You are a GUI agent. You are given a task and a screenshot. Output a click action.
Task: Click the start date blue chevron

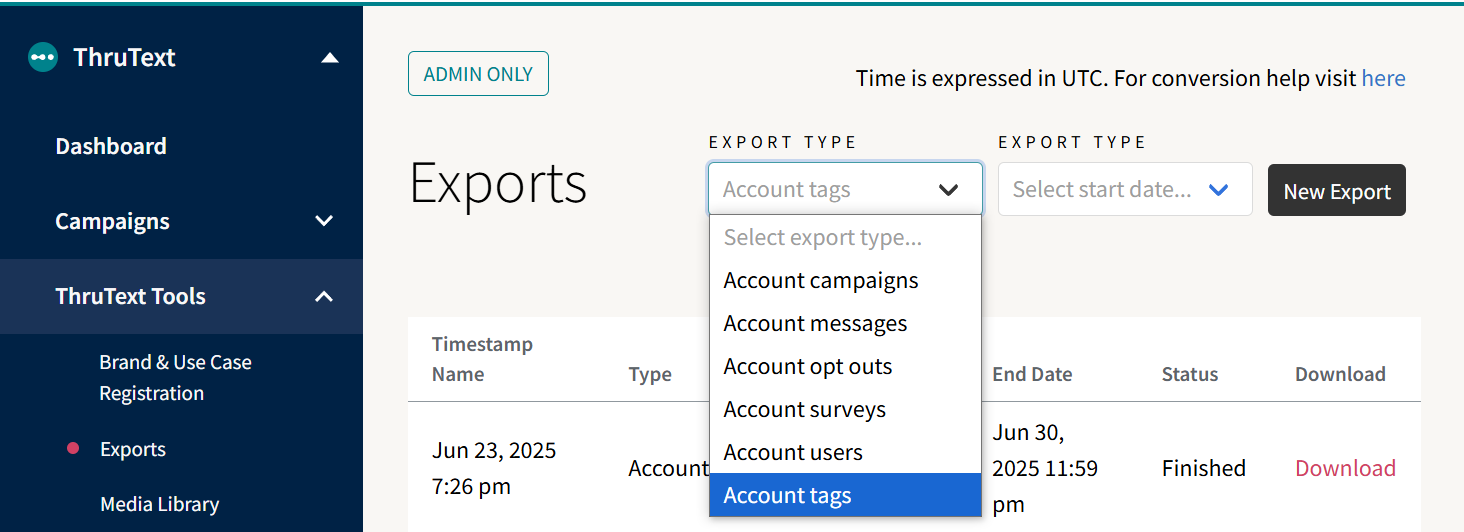pyautogui.click(x=1218, y=190)
